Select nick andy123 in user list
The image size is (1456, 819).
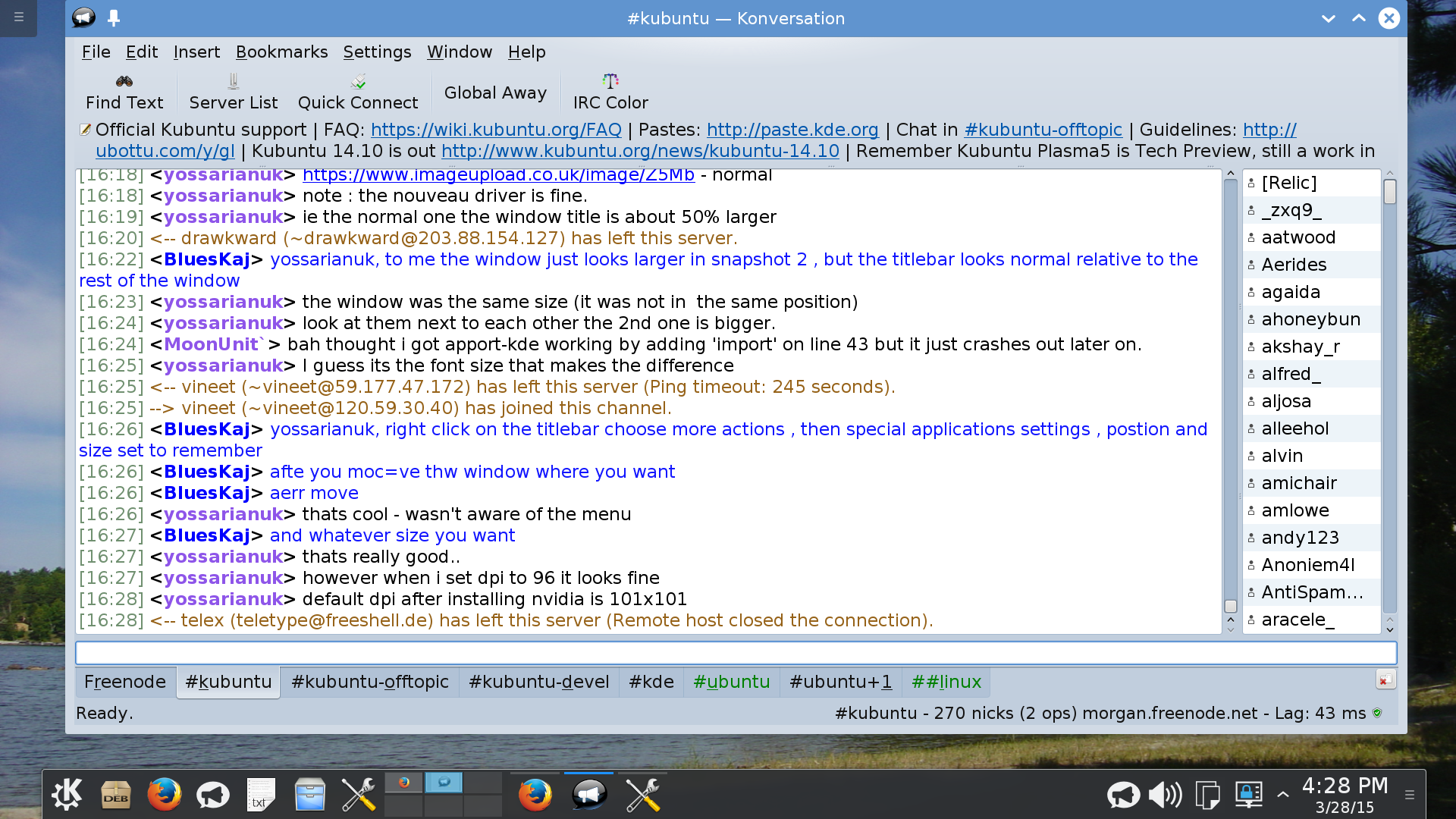point(1312,538)
